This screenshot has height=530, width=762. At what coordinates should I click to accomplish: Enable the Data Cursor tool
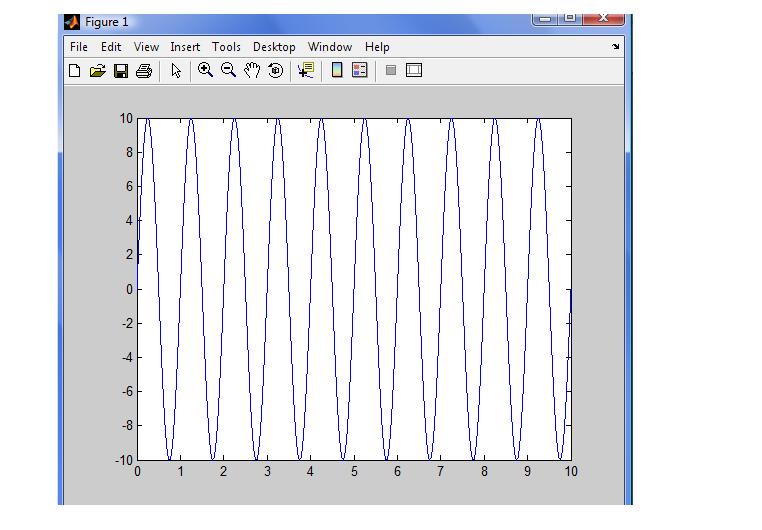(306, 70)
